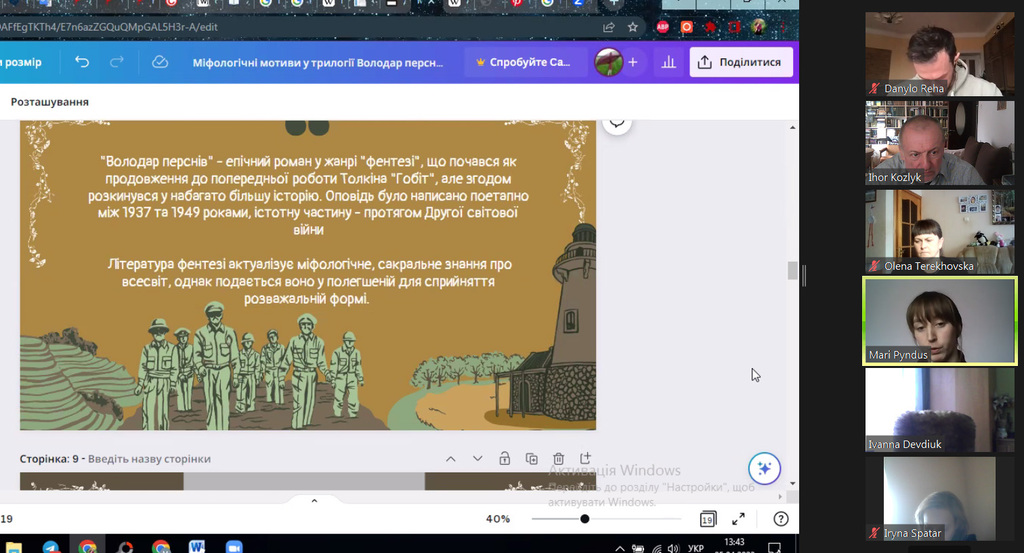The width and height of the screenshot is (1024, 553).
Task: Open the analytics bar chart icon
Action: pos(668,62)
